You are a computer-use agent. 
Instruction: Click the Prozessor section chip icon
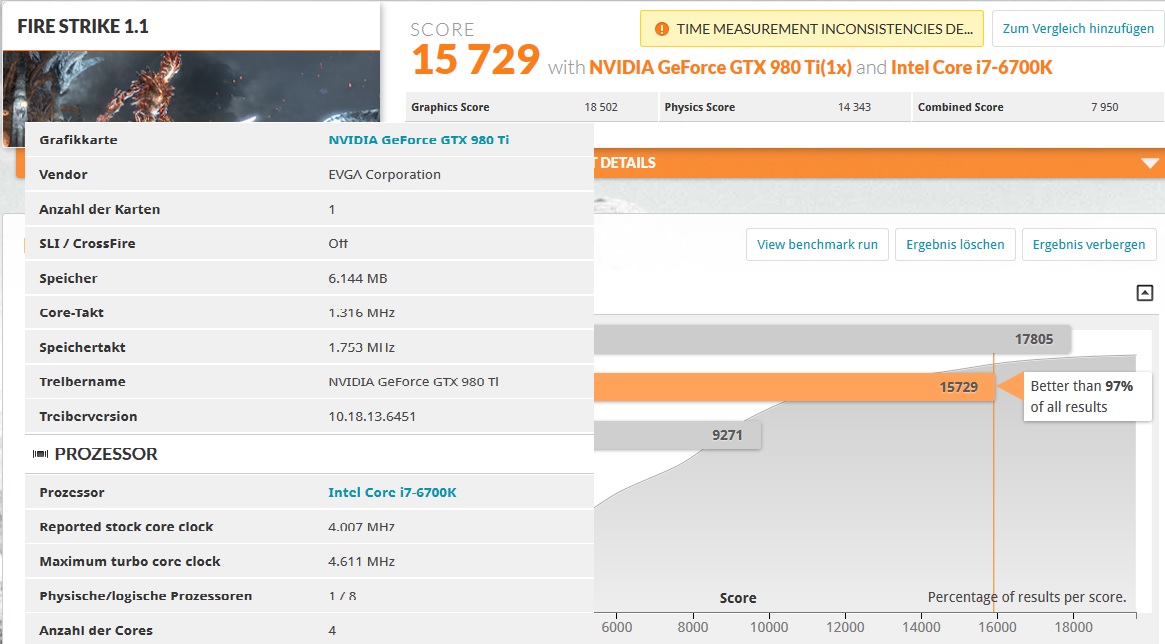coord(41,454)
